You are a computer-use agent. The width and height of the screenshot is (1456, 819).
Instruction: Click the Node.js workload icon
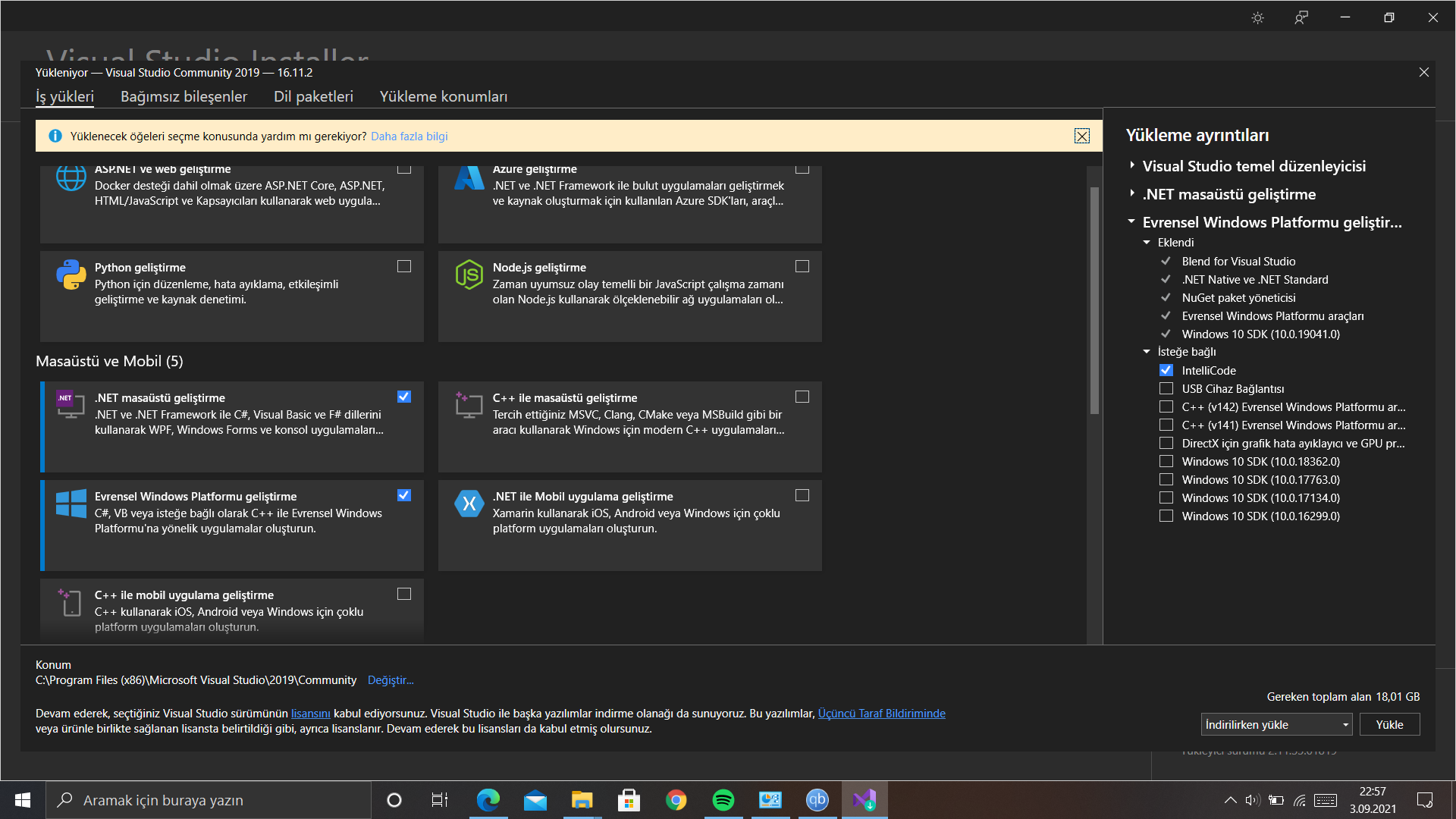click(x=469, y=275)
